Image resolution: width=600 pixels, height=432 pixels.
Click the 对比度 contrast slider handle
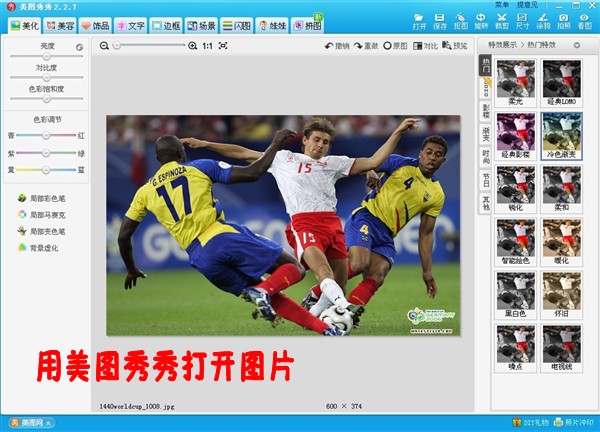pyautogui.click(x=46, y=78)
